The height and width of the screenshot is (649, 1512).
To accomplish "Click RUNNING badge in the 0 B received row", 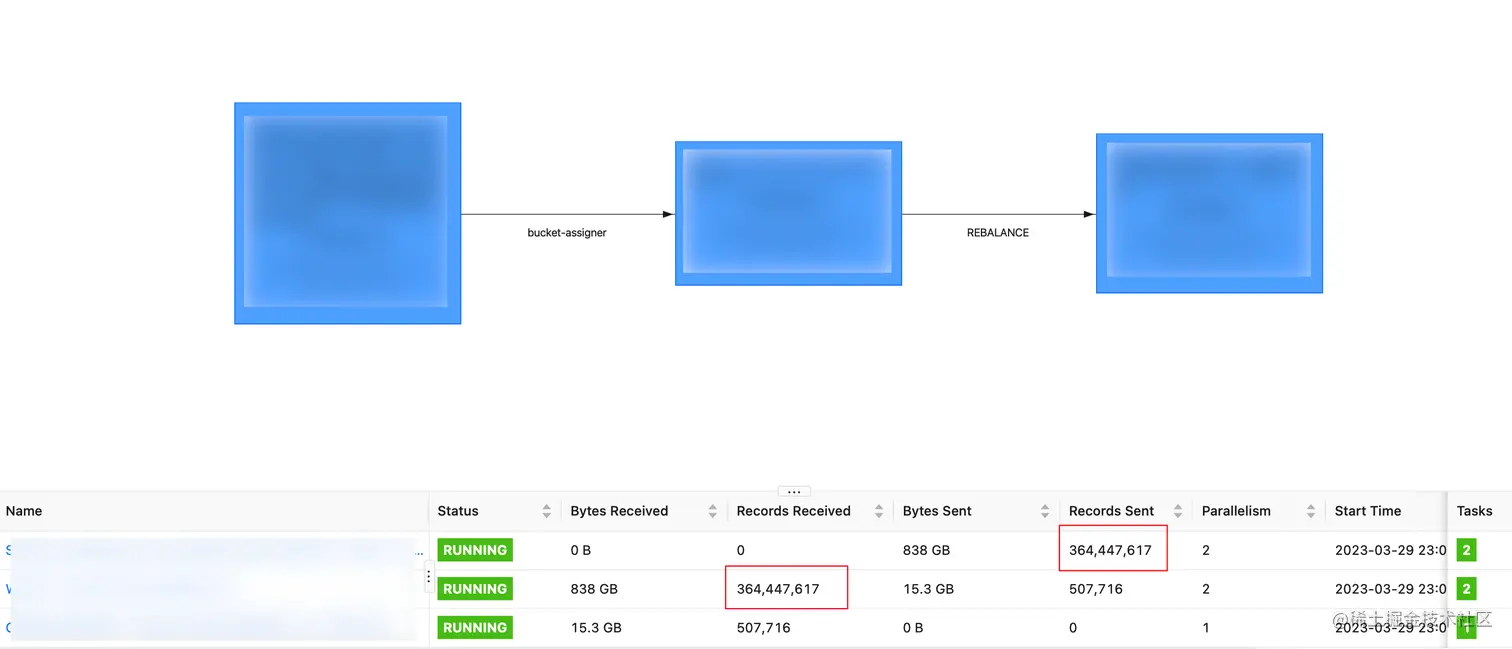I will [475, 550].
